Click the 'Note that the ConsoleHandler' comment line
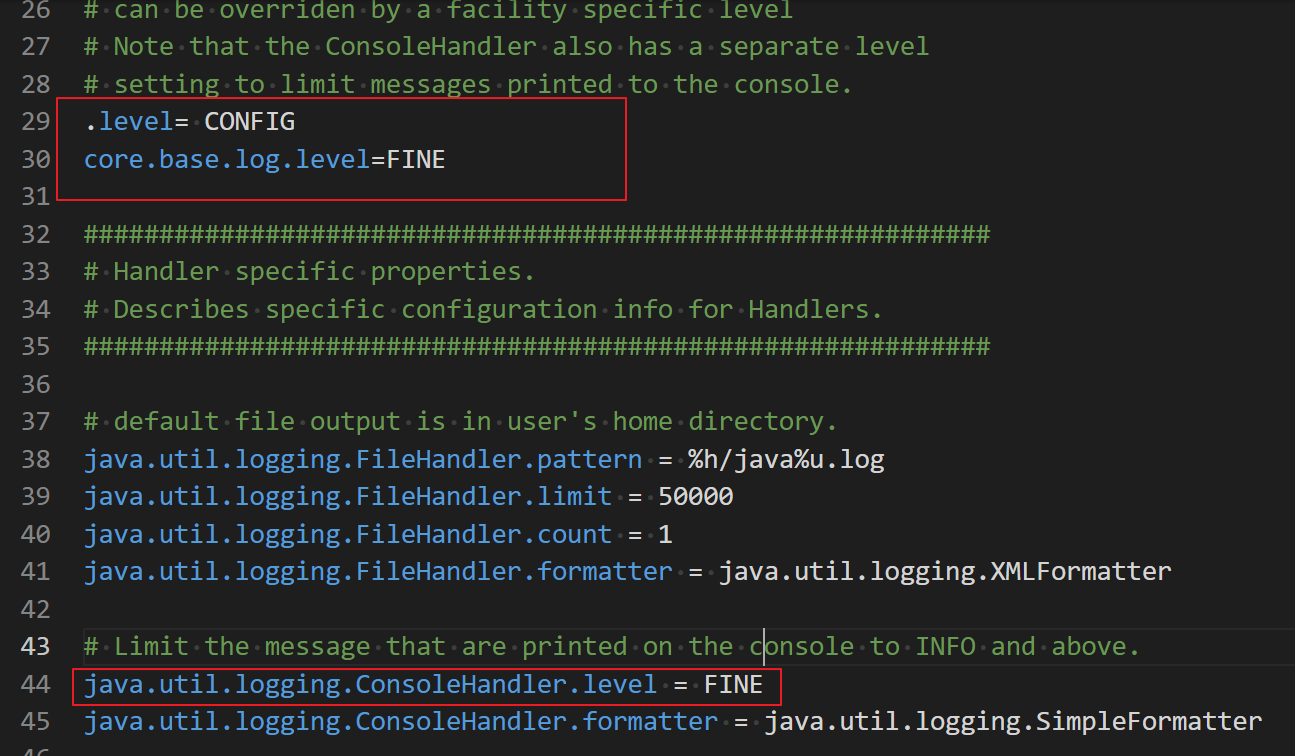Screen dimensions: 1295x756 tap(506, 47)
